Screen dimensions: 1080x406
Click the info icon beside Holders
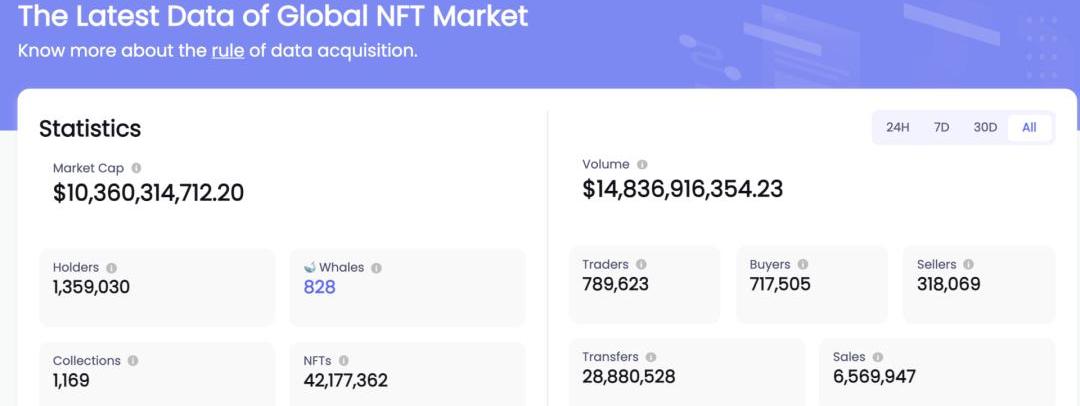pyautogui.click(x=111, y=268)
